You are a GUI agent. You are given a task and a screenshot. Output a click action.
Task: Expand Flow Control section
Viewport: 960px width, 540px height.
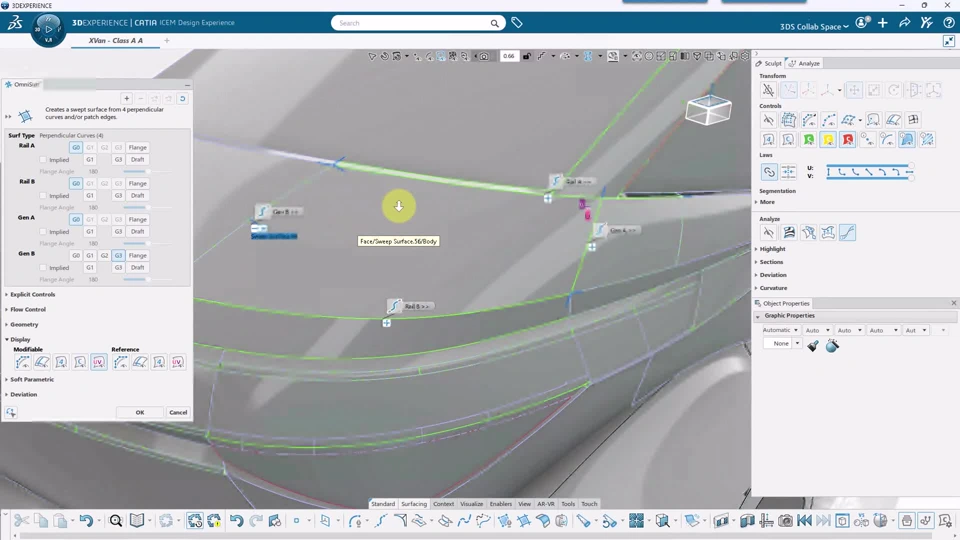[26, 310]
